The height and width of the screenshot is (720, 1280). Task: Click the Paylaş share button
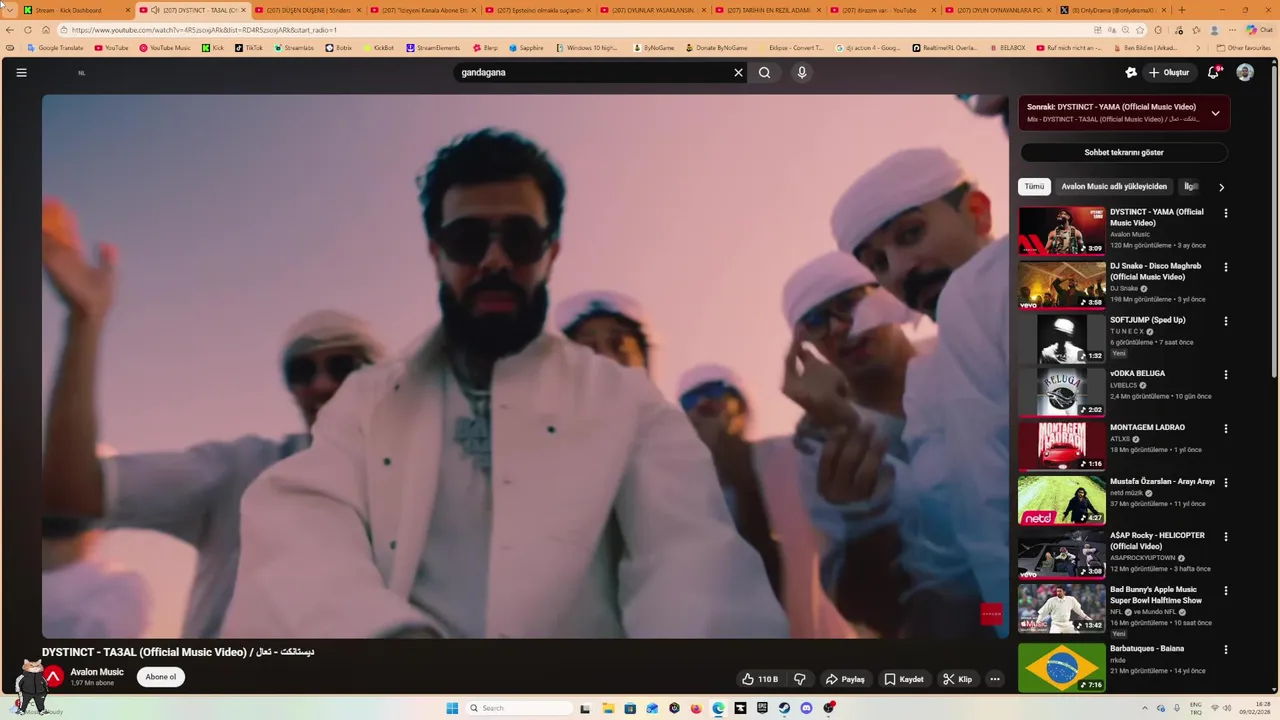845,679
